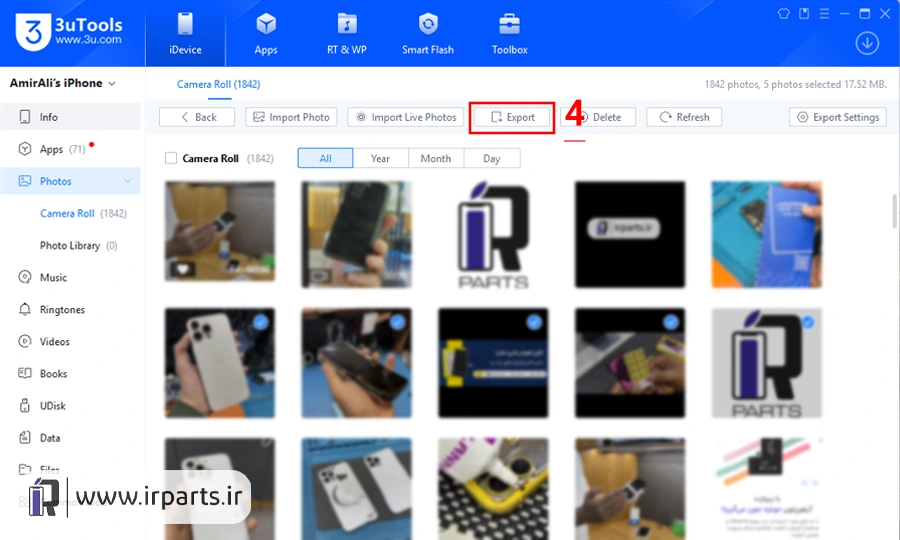The height and width of the screenshot is (540, 900).
Task: Click the Export button
Action: pyautogui.click(x=512, y=117)
